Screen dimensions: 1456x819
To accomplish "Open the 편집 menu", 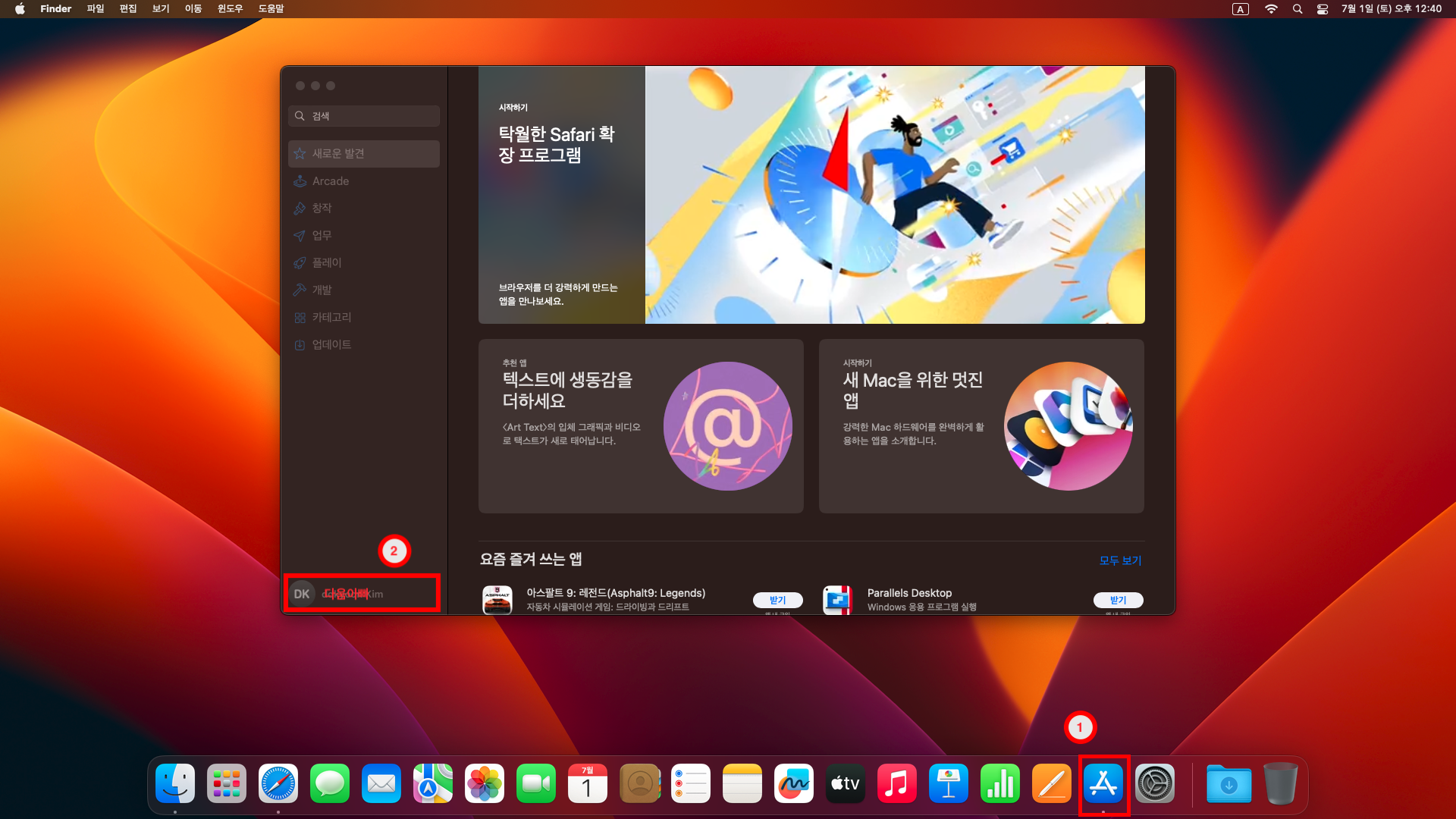I will point(128,9).
